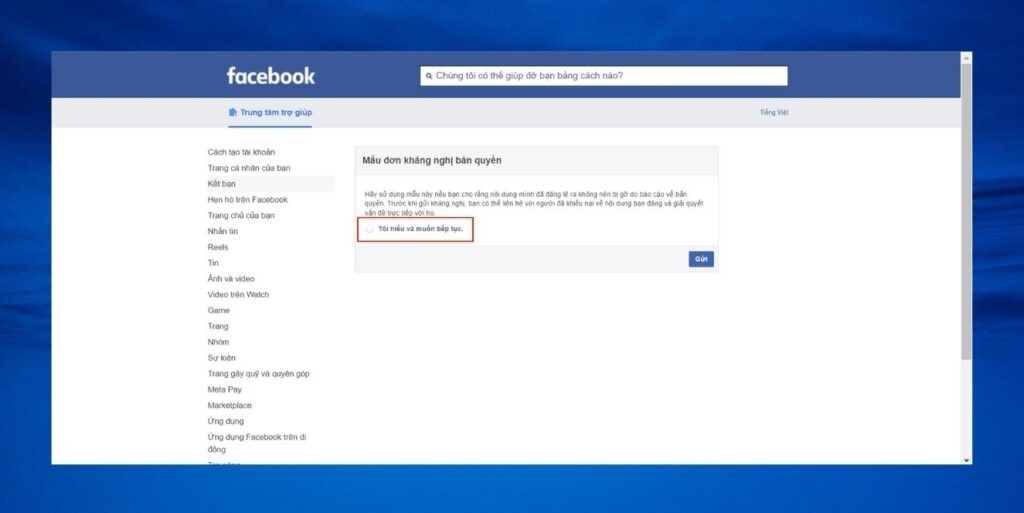Go to 'Hẹn hò trên Facebook' topic

[247, 200]
